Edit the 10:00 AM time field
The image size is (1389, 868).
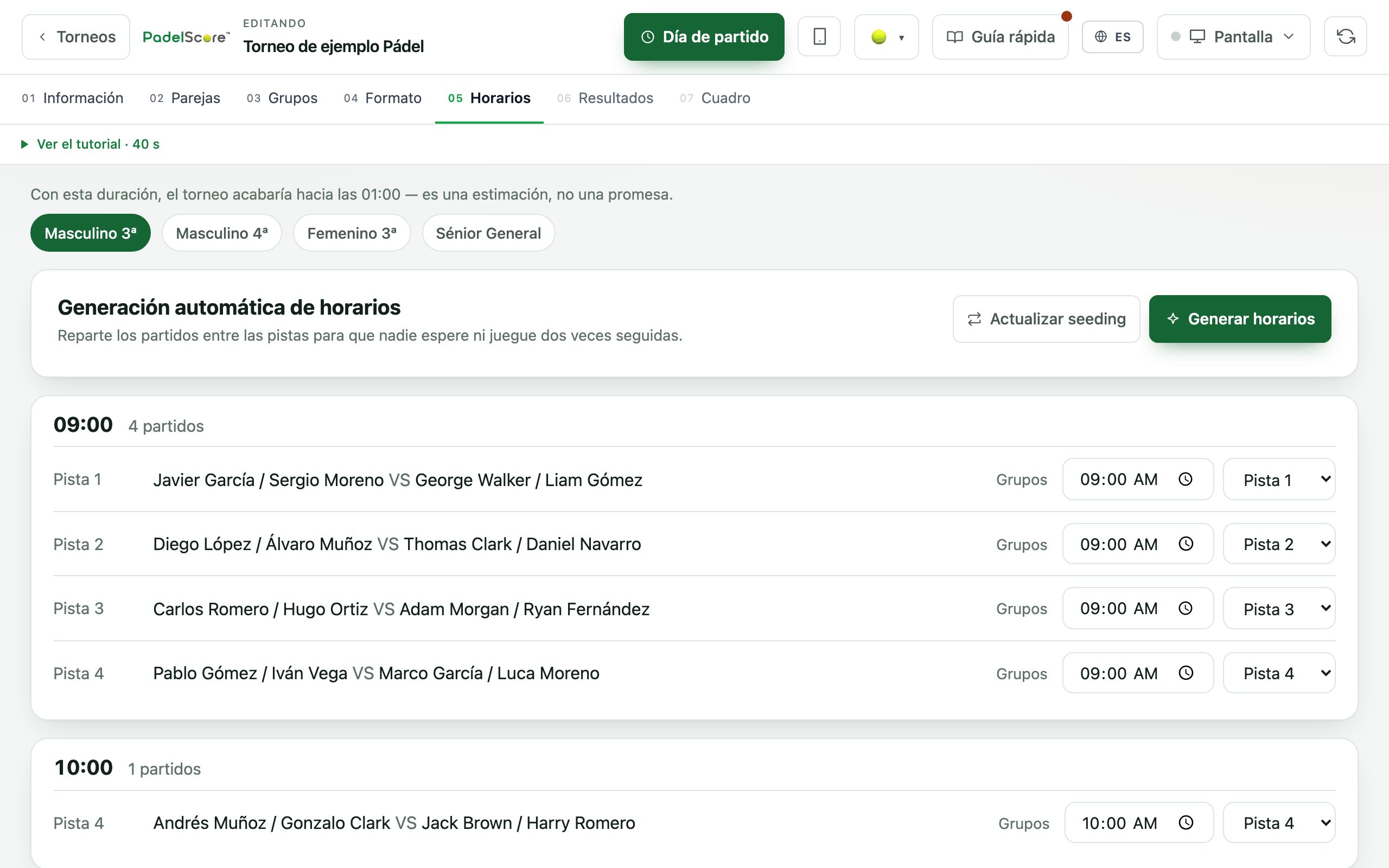[x=1139, y=822]
